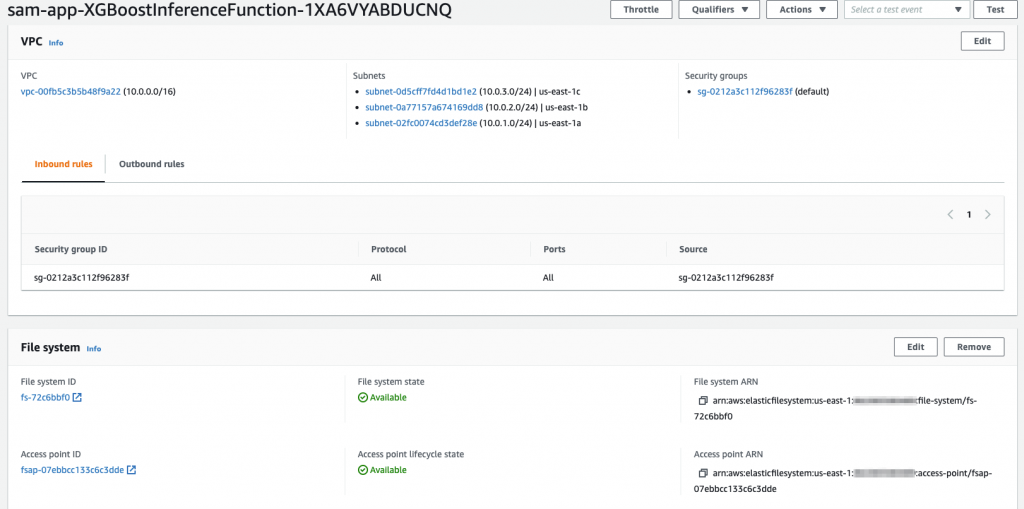Select the sg-0212a3c112f96283f cell in Security group ID column

point(82,278)
